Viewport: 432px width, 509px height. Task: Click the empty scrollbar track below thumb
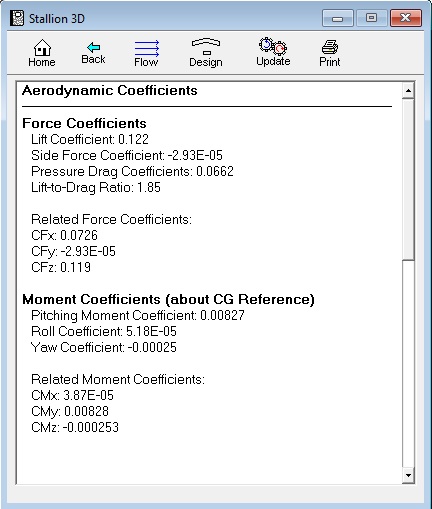tap(408, 364)
